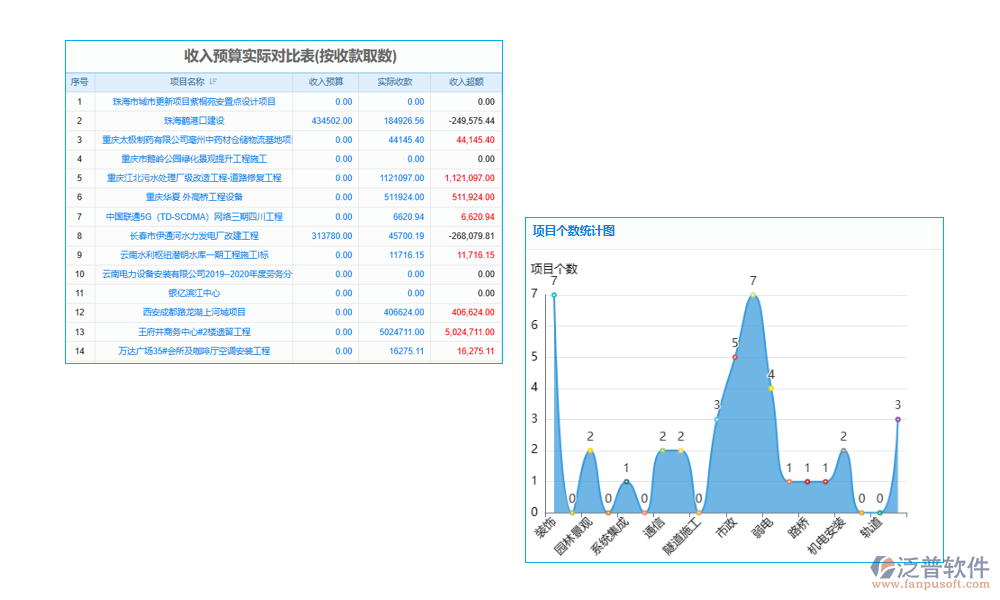Open the 珠海鹤港口建设 project link
The height and width of the screenshot is (600, 1000).
click(194, 121)
